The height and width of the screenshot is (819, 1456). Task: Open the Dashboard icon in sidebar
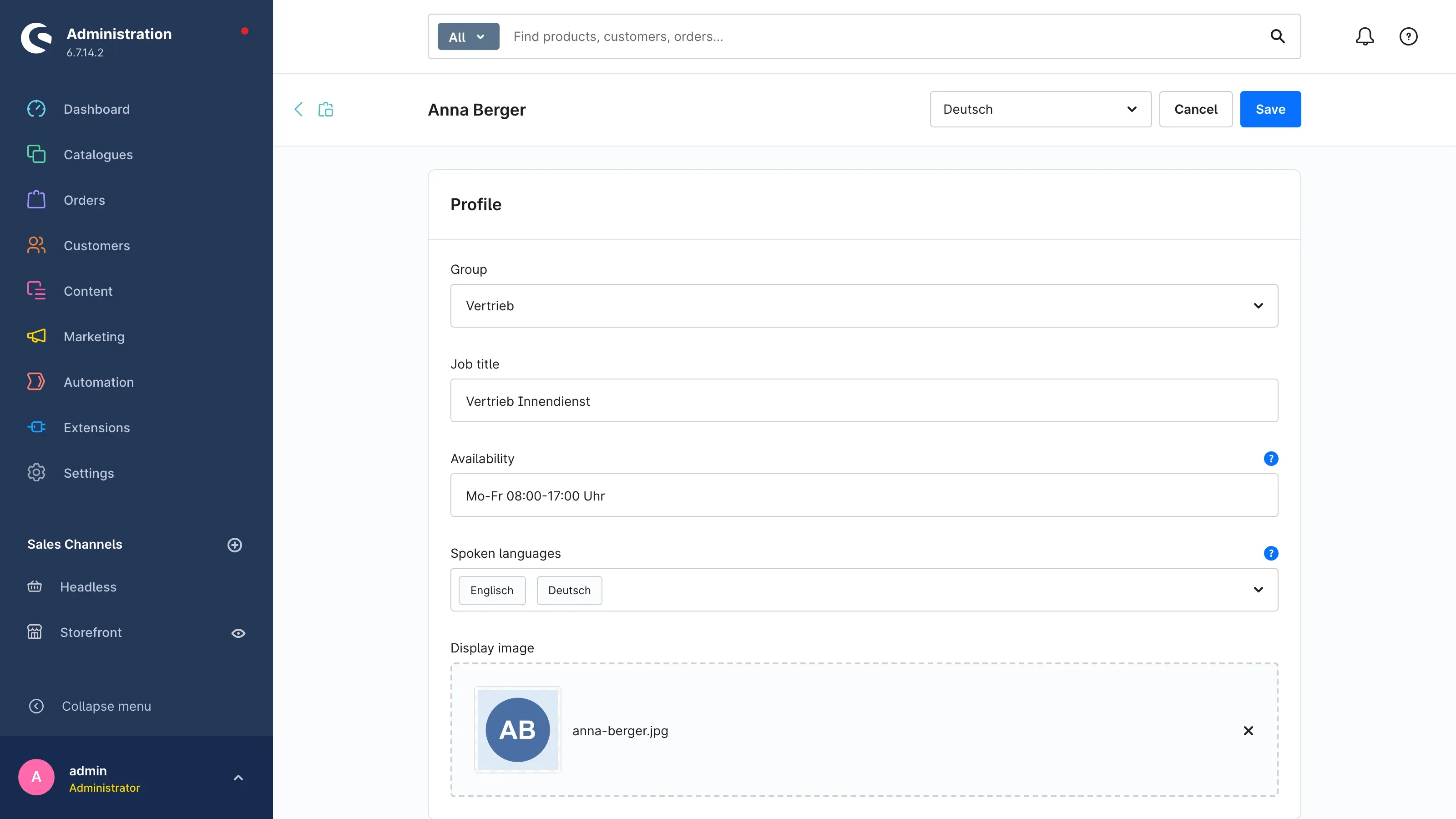[x=36, y=109]
